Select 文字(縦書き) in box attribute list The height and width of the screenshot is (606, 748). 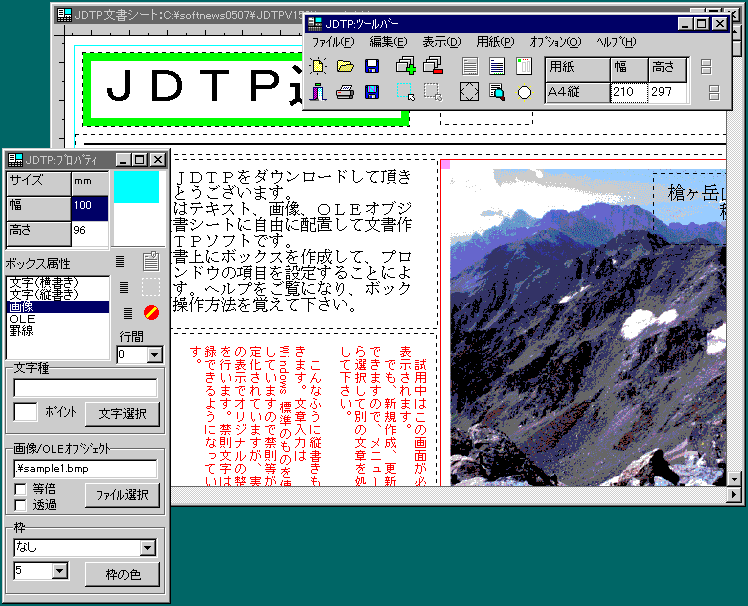[x=58, y=294]
